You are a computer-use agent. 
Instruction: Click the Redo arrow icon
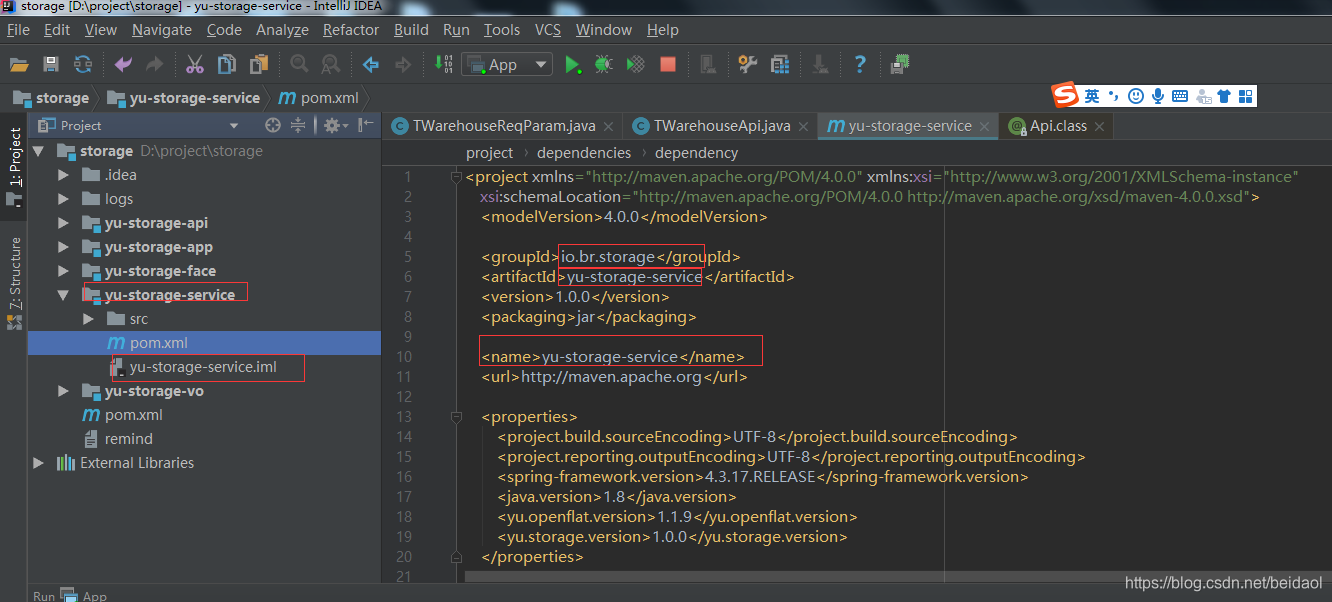coord(154,65)
